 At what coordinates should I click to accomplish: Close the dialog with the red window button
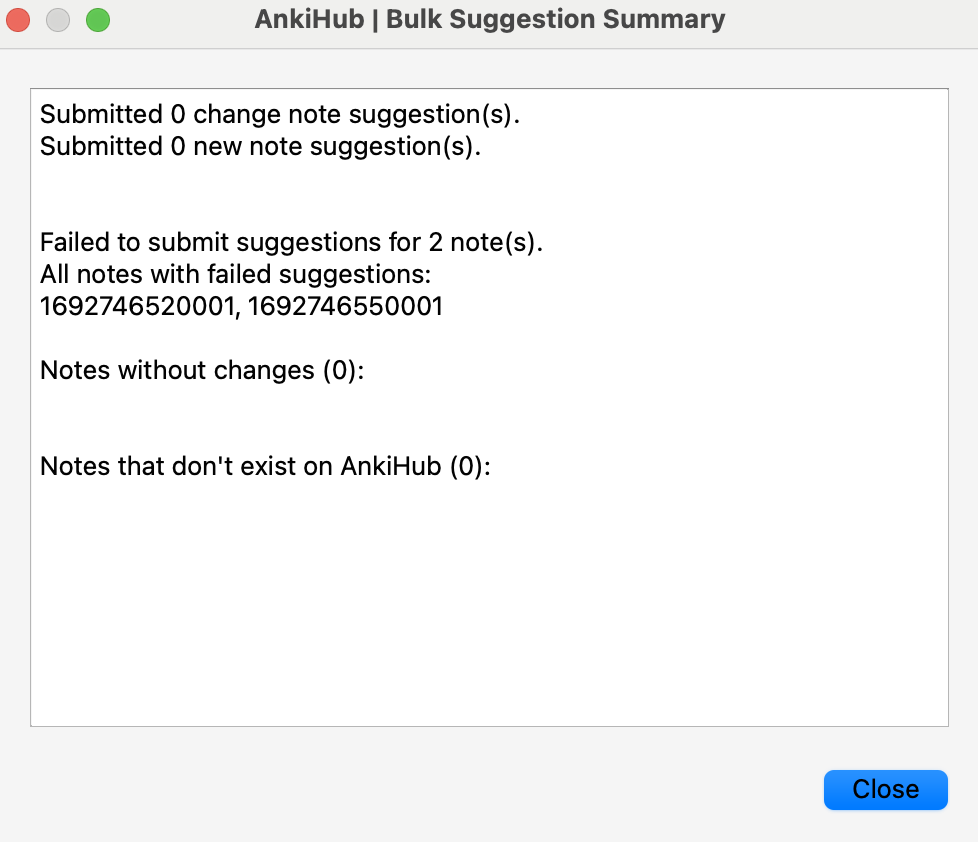point(18,20)
